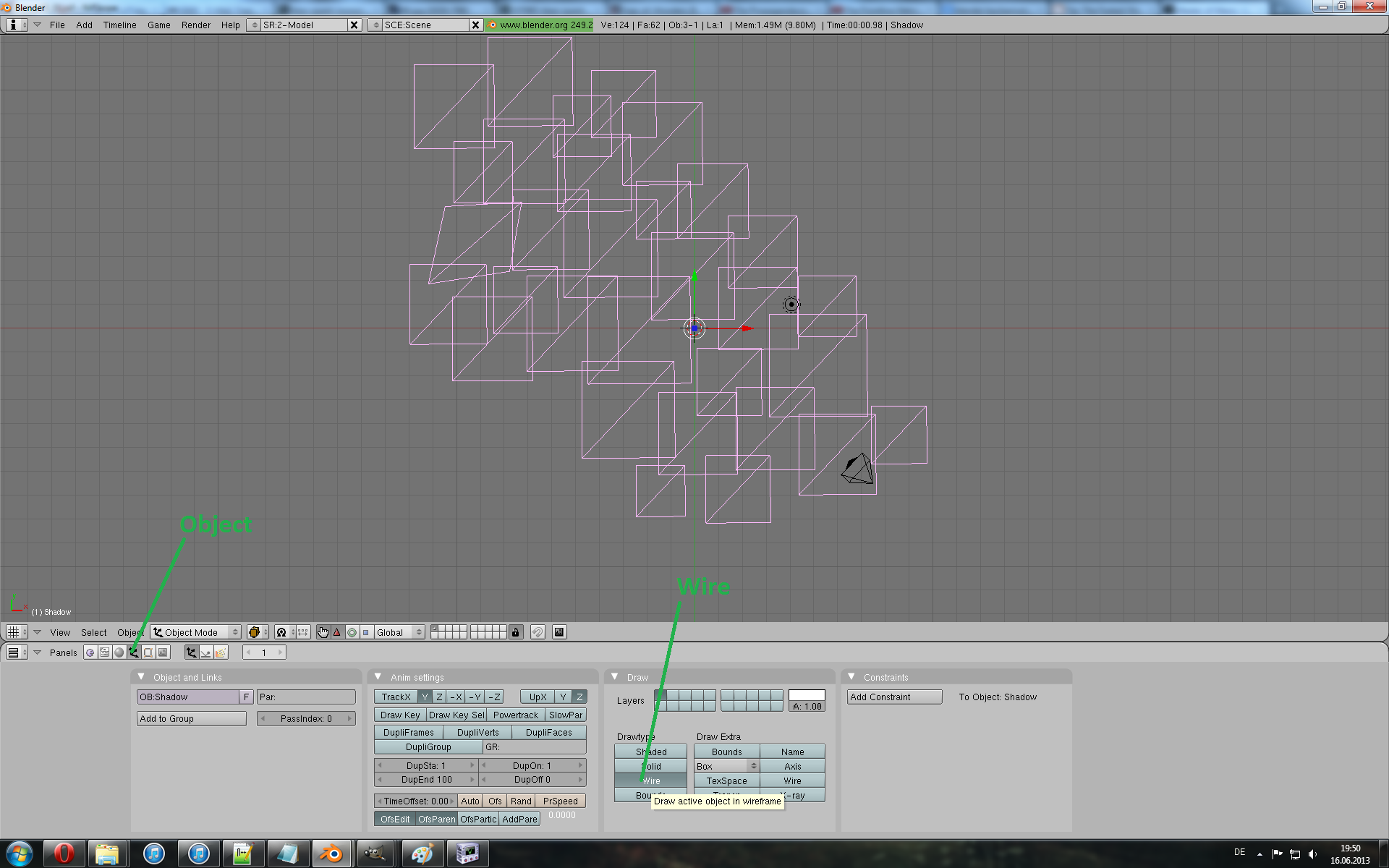Click the Powertrack button

[516, 715]
